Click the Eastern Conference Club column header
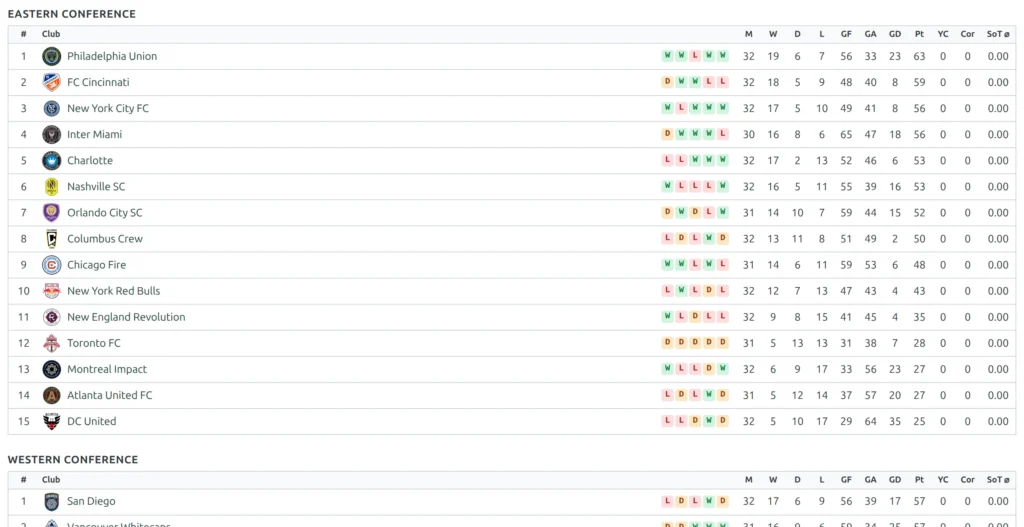Image resolution: width=1024 pixels, height=527 pixels. coord(51,34)
